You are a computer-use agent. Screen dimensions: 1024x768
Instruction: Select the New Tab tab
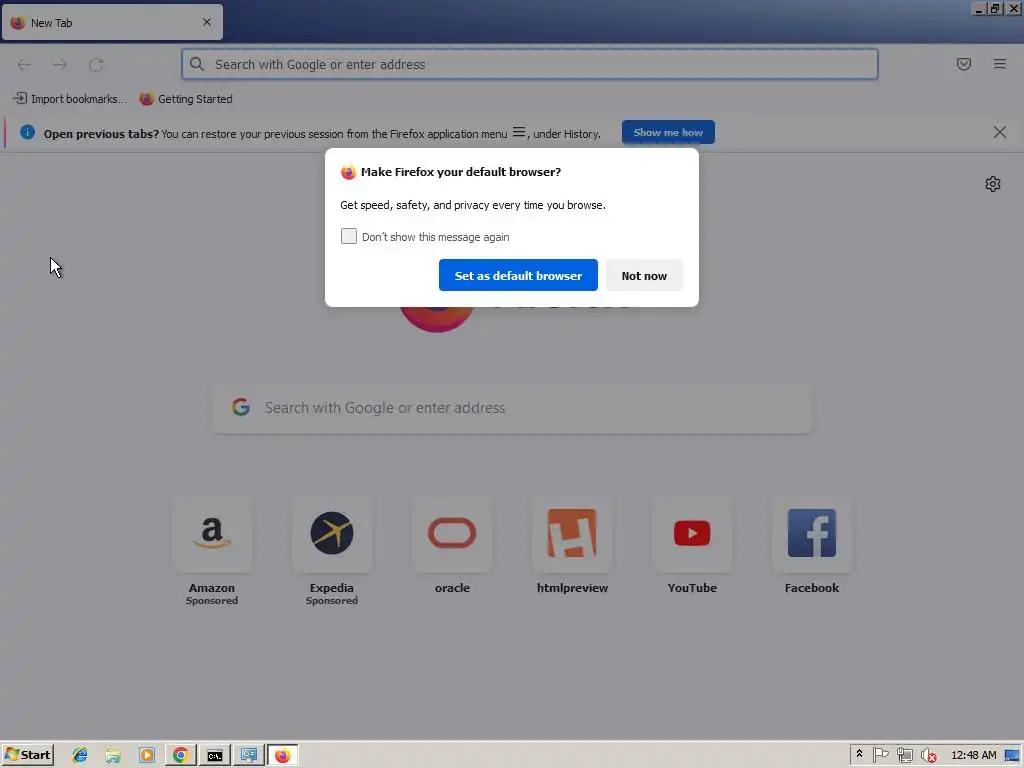112,22
